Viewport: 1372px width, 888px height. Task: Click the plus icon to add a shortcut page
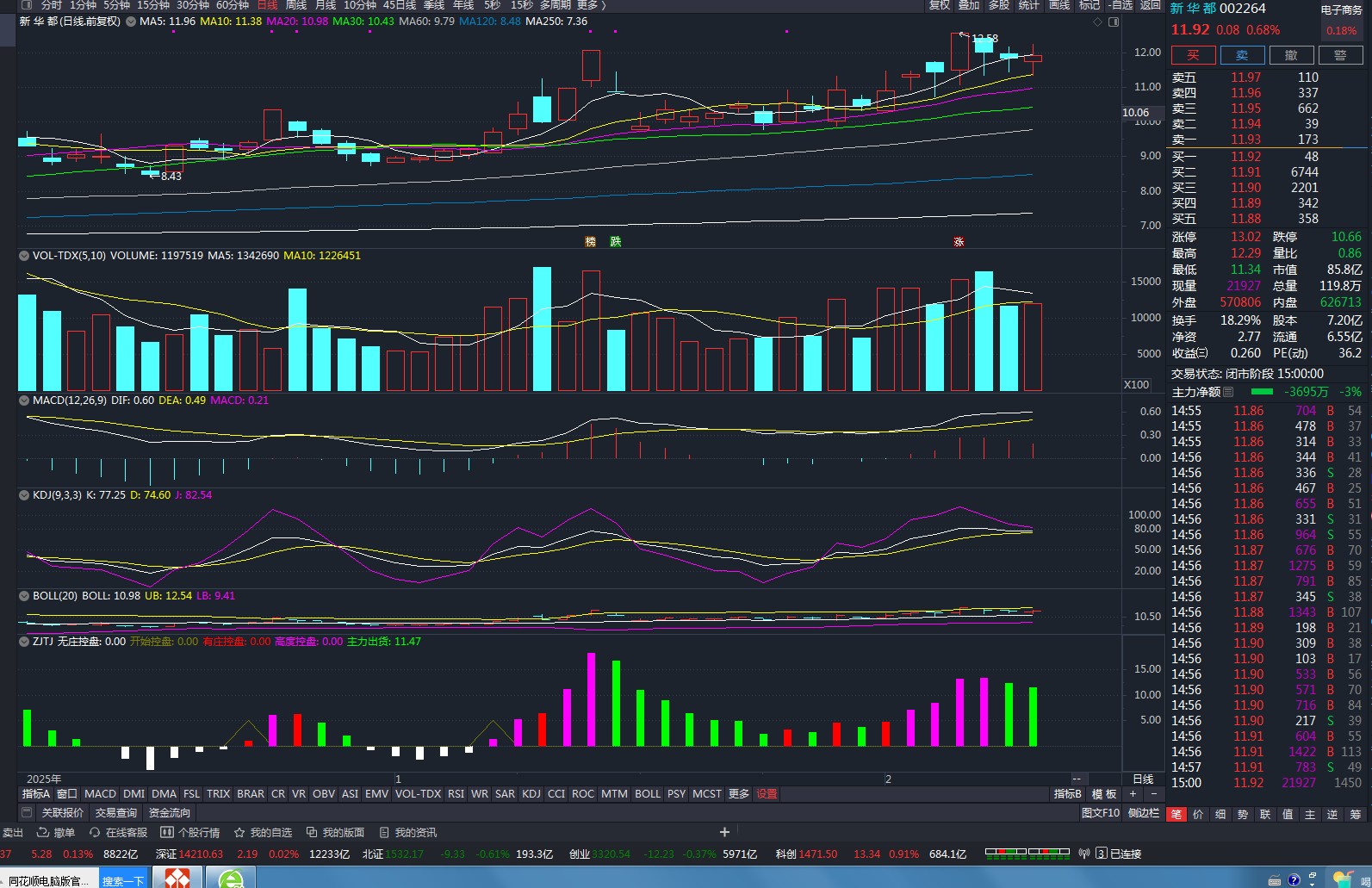pyautogui.click(x=724, y=832)
